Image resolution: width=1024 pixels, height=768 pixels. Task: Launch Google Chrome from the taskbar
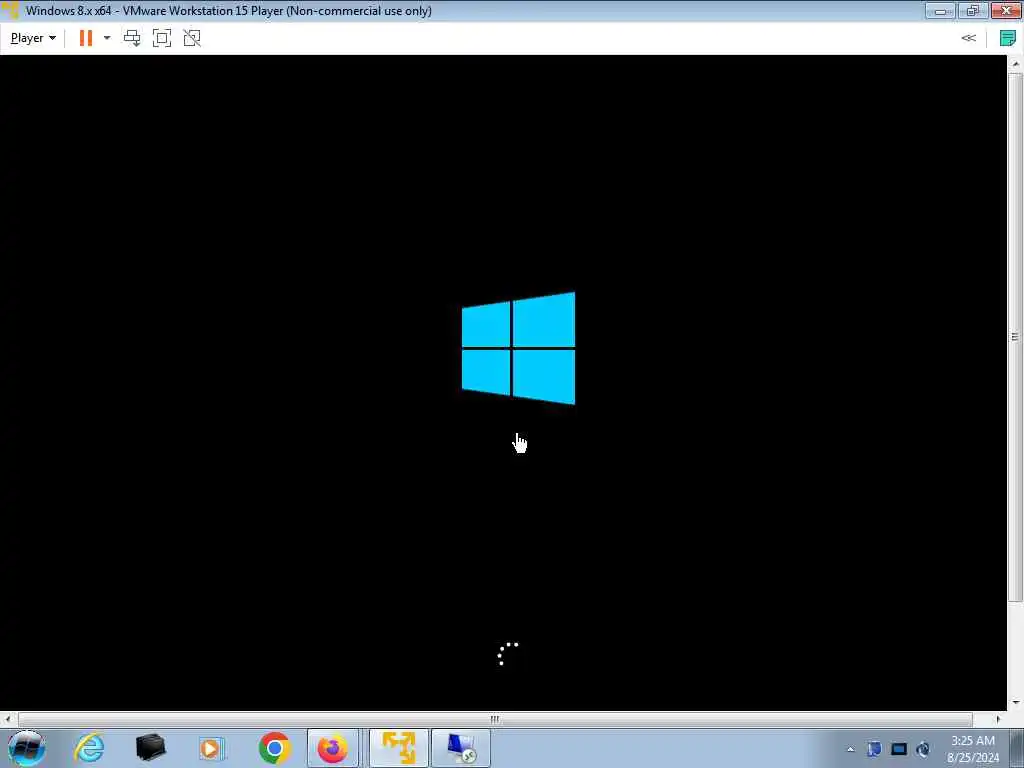[274, 748]
